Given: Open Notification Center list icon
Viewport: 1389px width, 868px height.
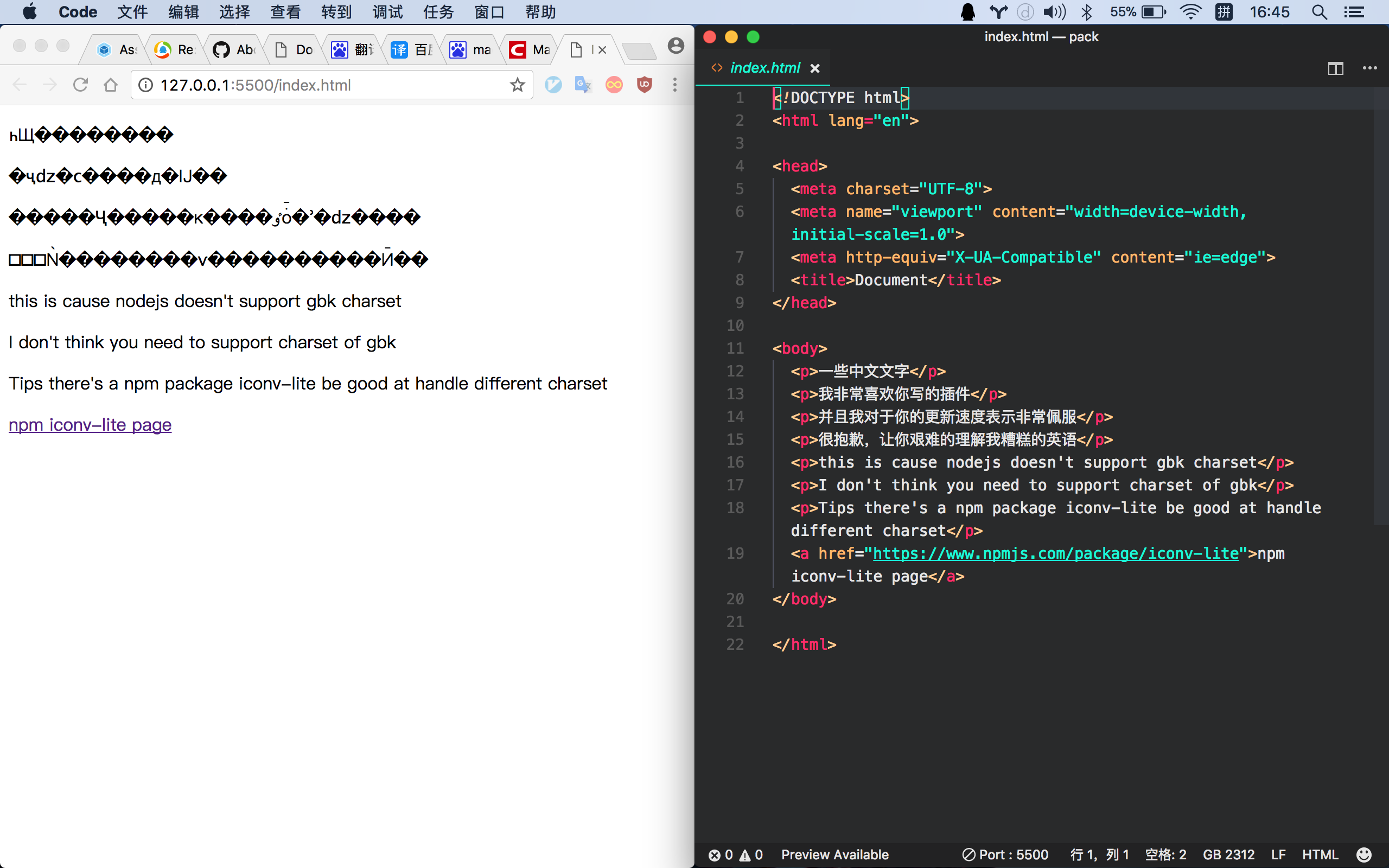Looking at the screenshot, I should (1354, 11).
